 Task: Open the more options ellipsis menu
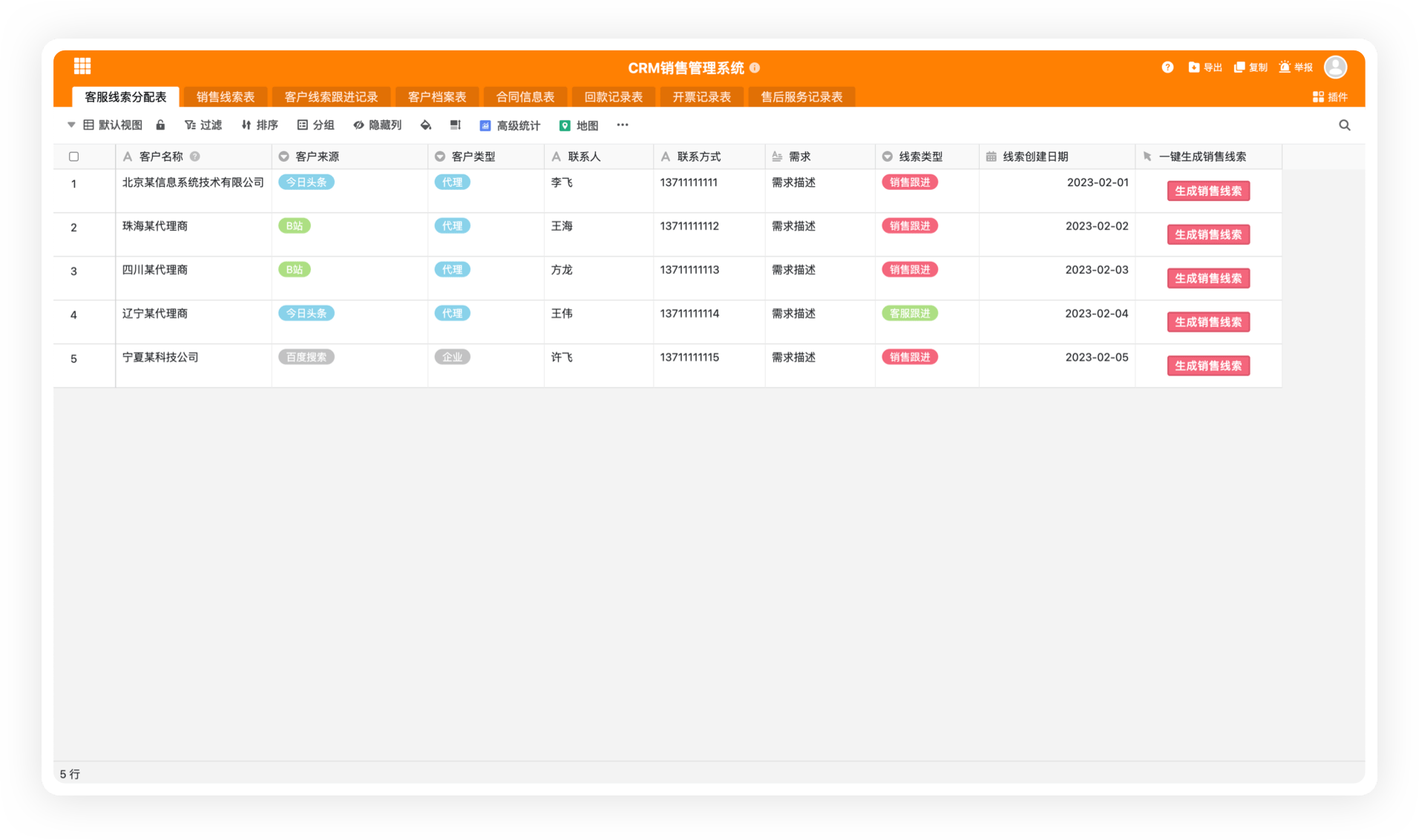coord(622,125)
